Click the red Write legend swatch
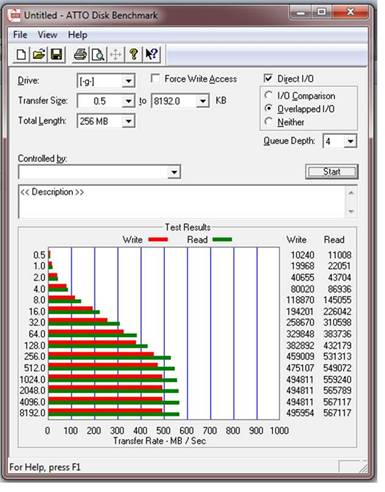The width and height of the screenshot is (385, 492). pyautogui.click(x=158, y=239)
